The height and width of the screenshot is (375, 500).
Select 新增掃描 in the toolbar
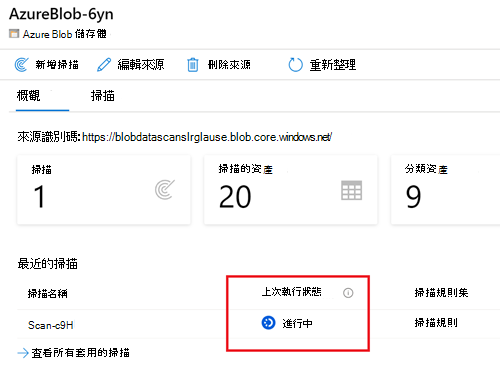[x=57, y=65]
